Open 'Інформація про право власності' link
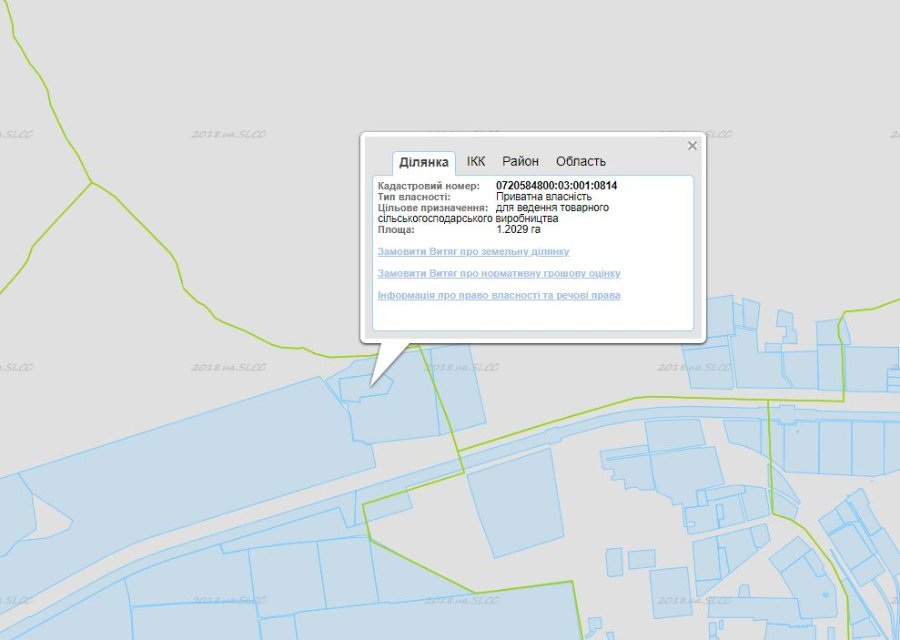This screenshot has height=640, width=900. (499, 296)
